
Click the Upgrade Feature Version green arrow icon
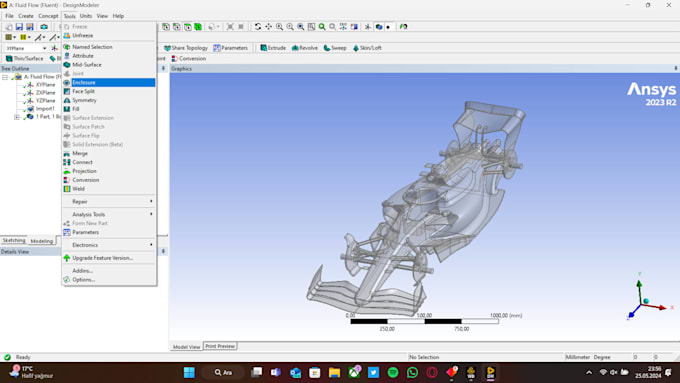(x=67, y=258)
